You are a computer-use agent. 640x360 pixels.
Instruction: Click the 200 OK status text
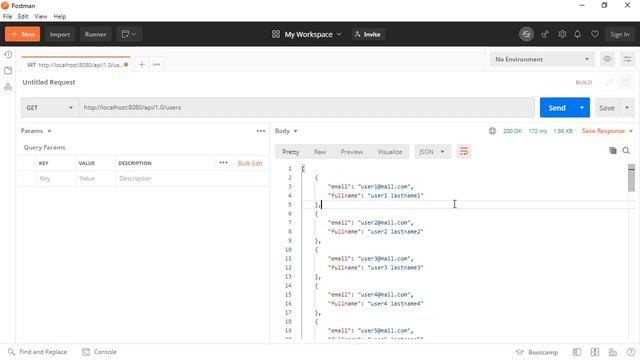[512, 131]
